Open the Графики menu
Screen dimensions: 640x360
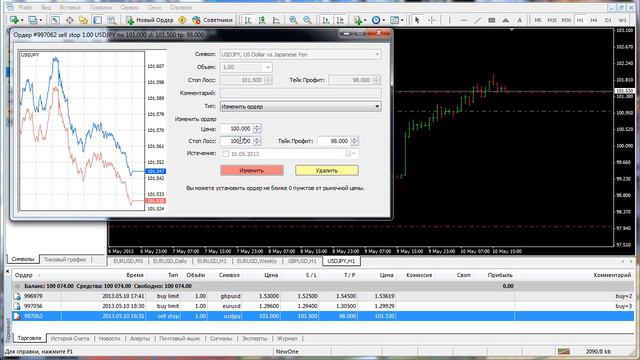(100, 7)
